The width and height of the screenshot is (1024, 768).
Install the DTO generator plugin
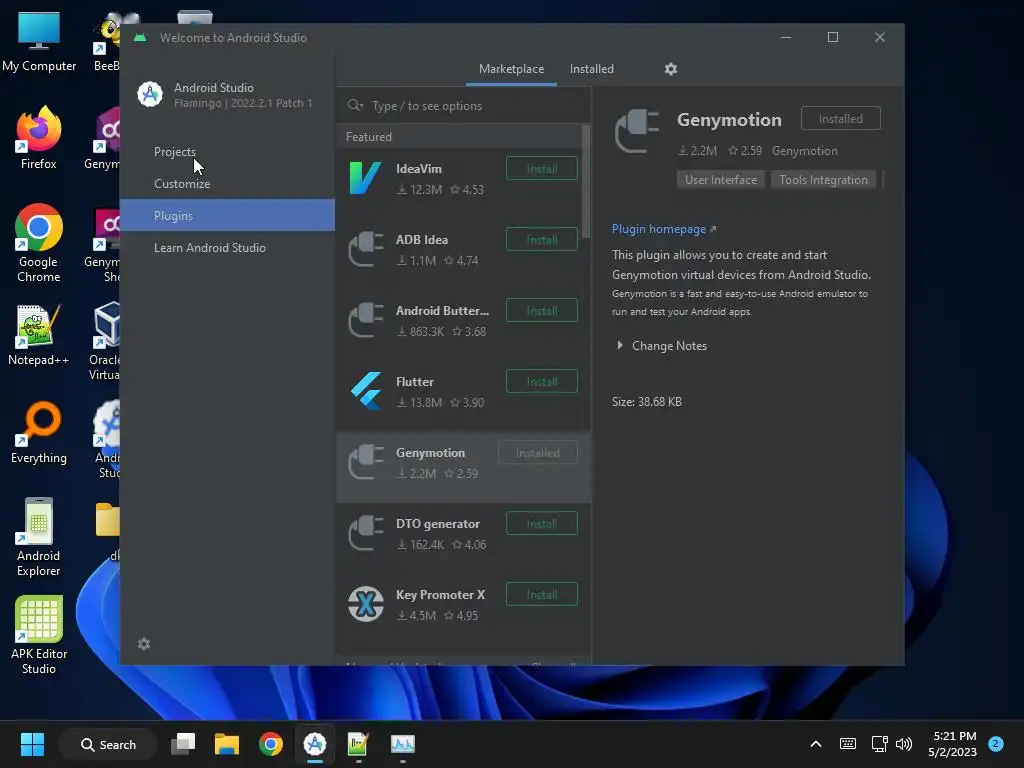click(542, 524)
